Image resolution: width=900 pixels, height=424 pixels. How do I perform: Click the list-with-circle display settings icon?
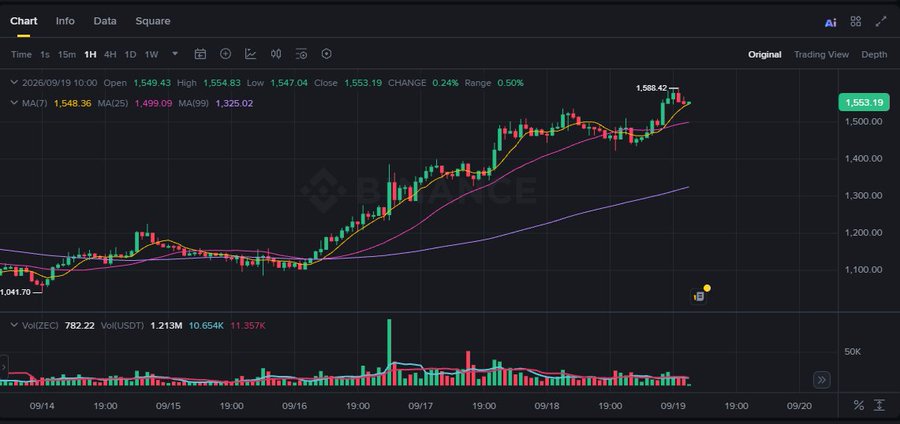point(301,54)
